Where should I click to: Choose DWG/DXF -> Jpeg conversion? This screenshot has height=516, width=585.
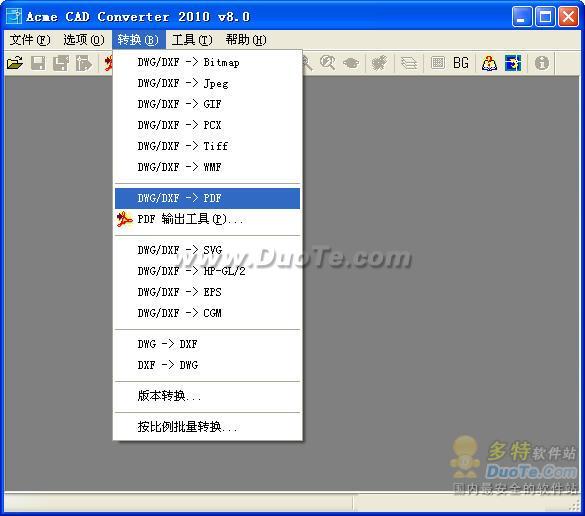coord(207,83)
